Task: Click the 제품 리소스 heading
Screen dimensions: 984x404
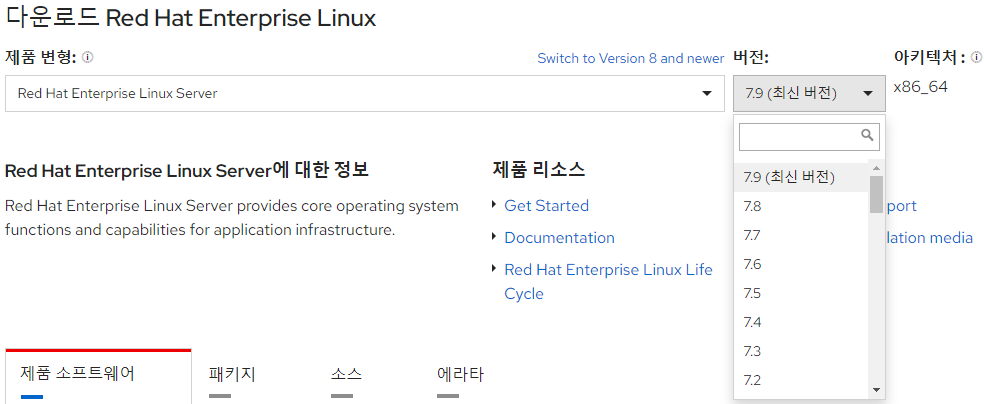Action: point(539,169)
